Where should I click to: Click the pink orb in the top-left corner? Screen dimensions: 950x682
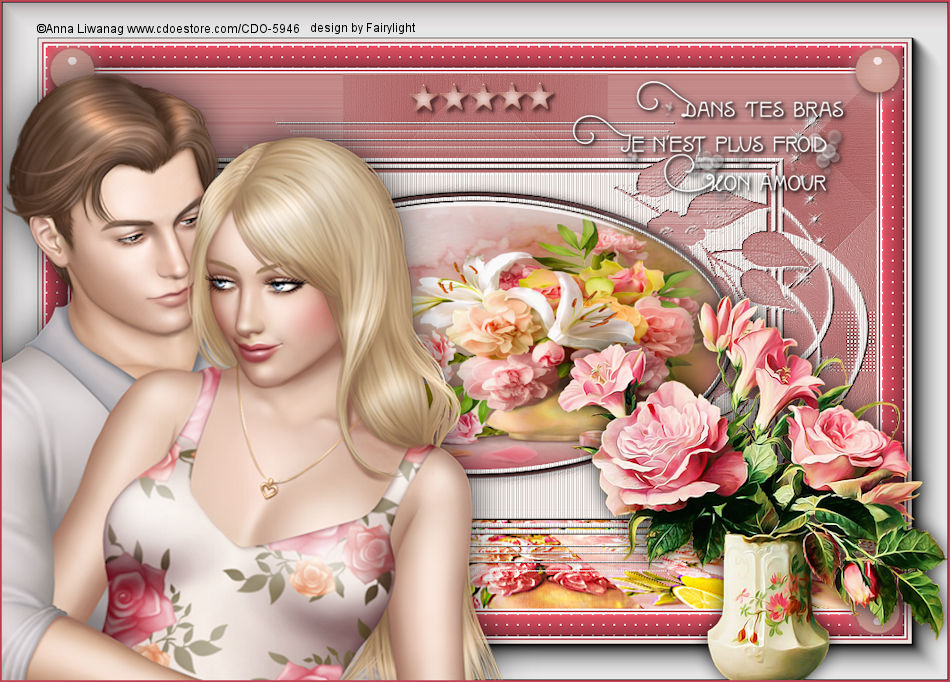coord(72,68)
